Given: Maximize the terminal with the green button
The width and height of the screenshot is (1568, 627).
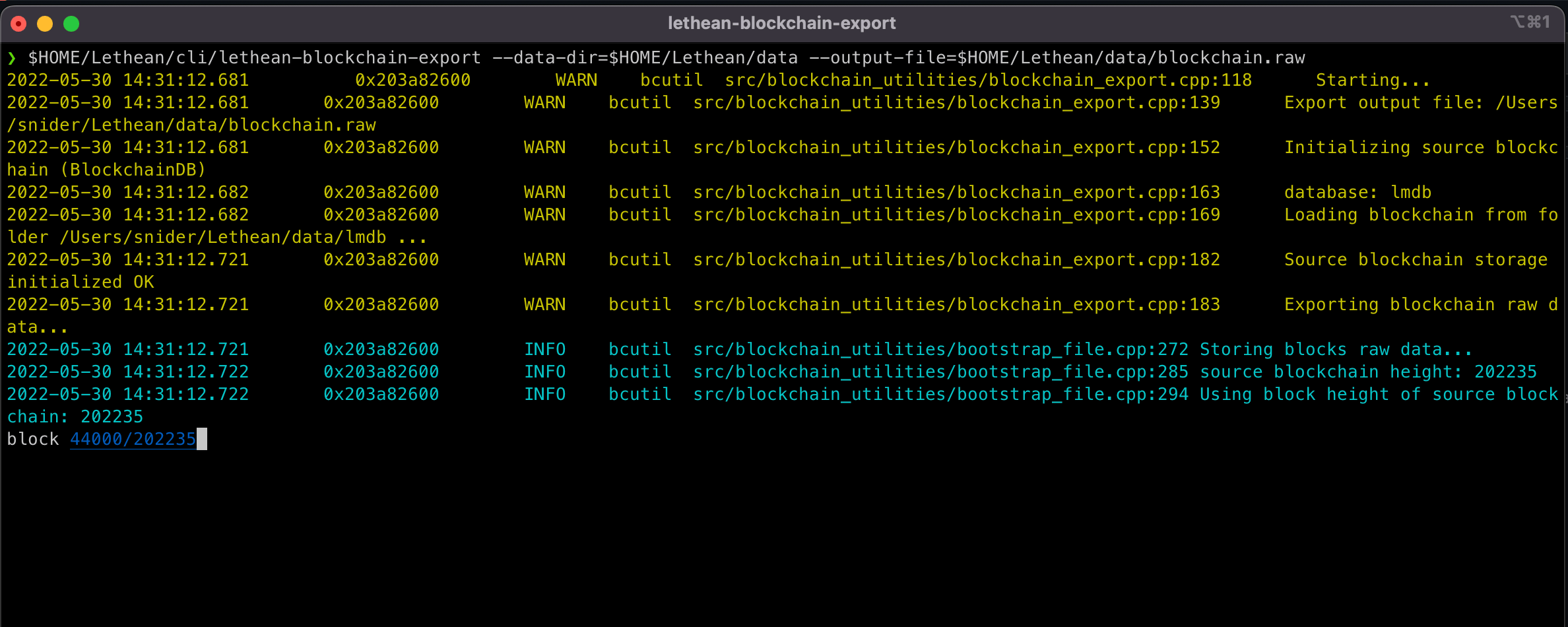Looking at the screenshot, I should [71, 24].
